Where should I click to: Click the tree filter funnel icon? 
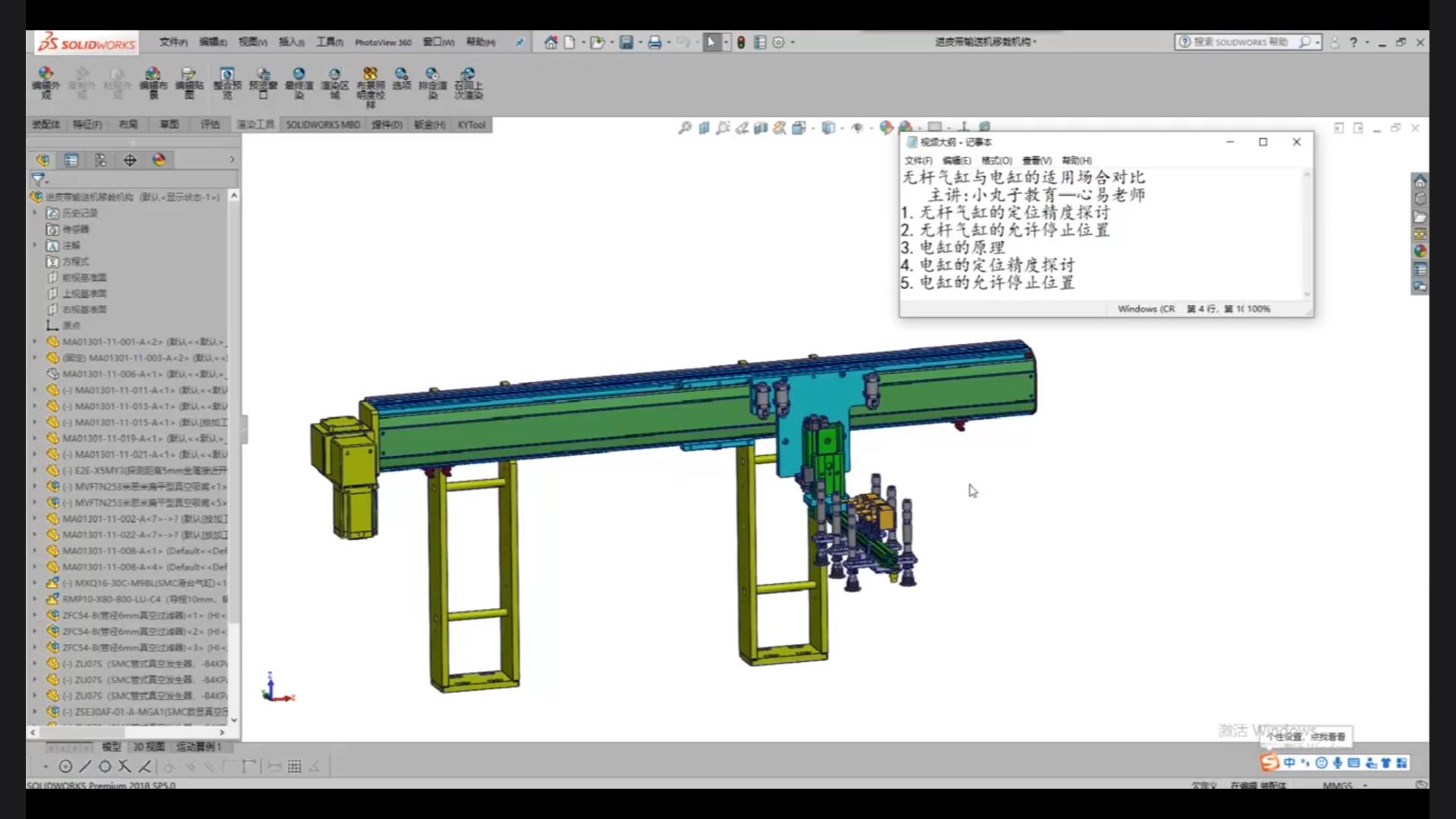pos(38,180)
